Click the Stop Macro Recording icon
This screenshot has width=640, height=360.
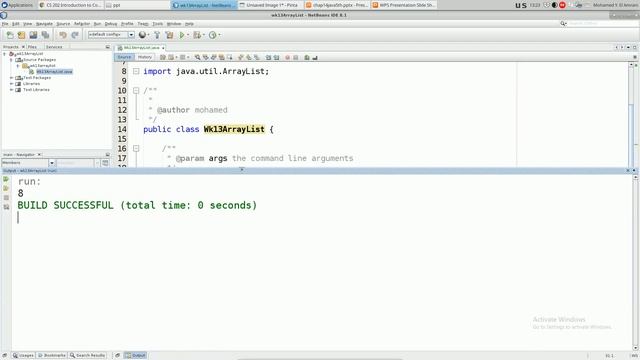pos(296,58)
